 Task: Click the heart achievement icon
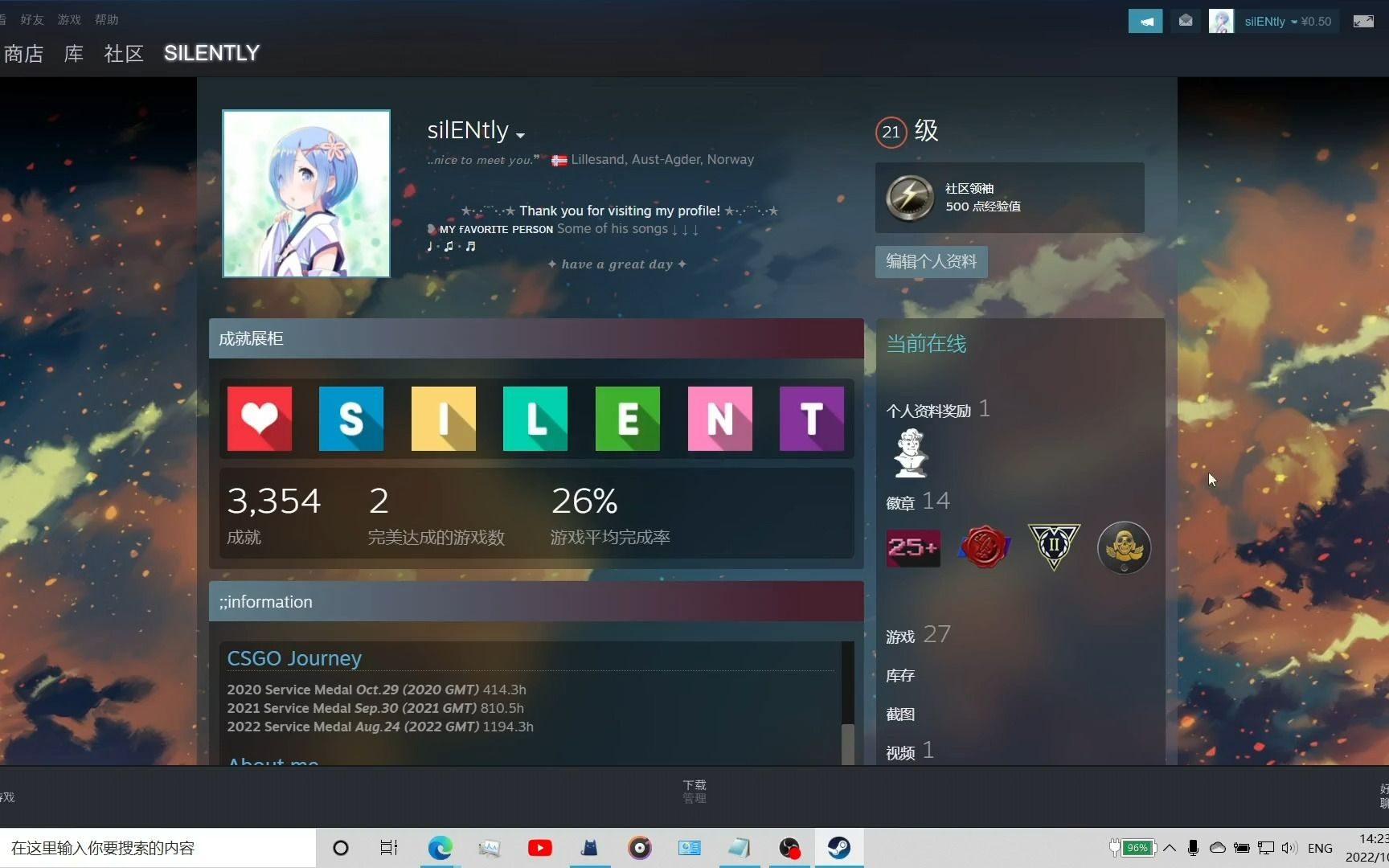(260, 419)
